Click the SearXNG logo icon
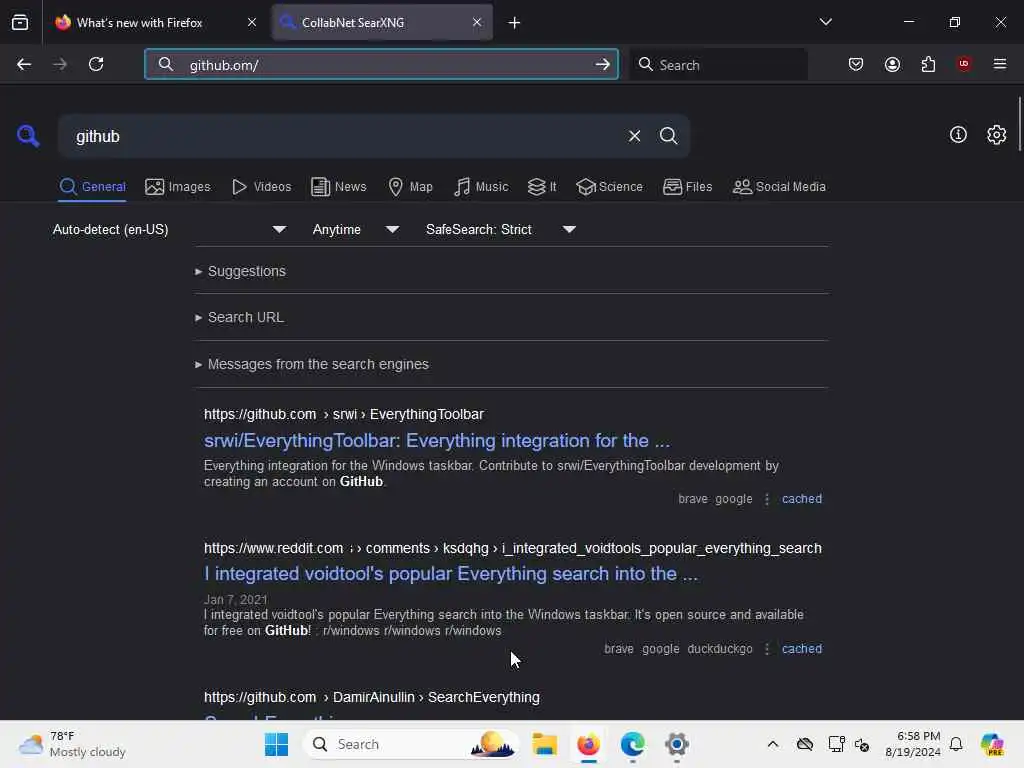The image size is (1024, 768). click(x=28, y=136)
